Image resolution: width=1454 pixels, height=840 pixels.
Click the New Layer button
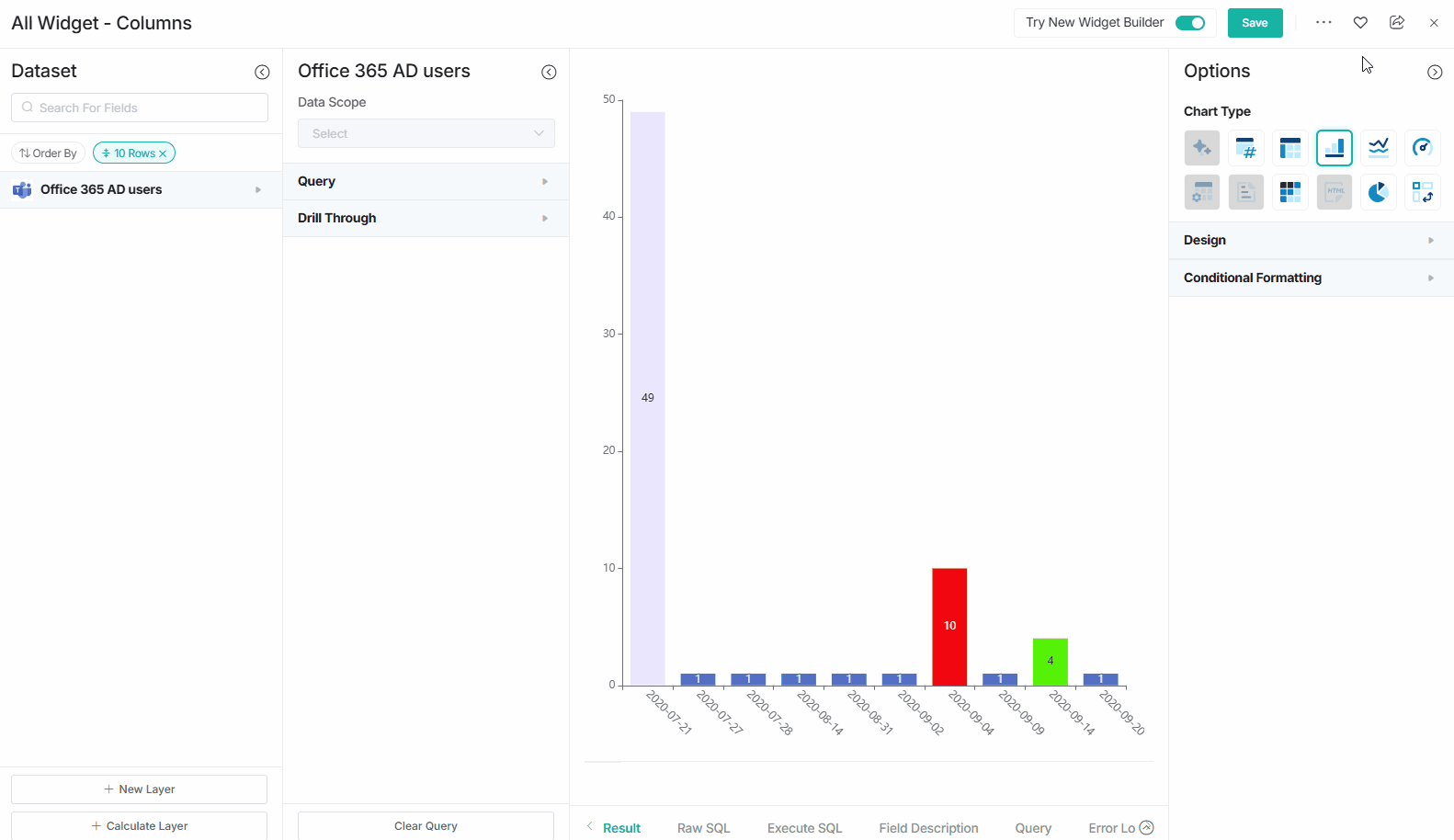(139, 789)
